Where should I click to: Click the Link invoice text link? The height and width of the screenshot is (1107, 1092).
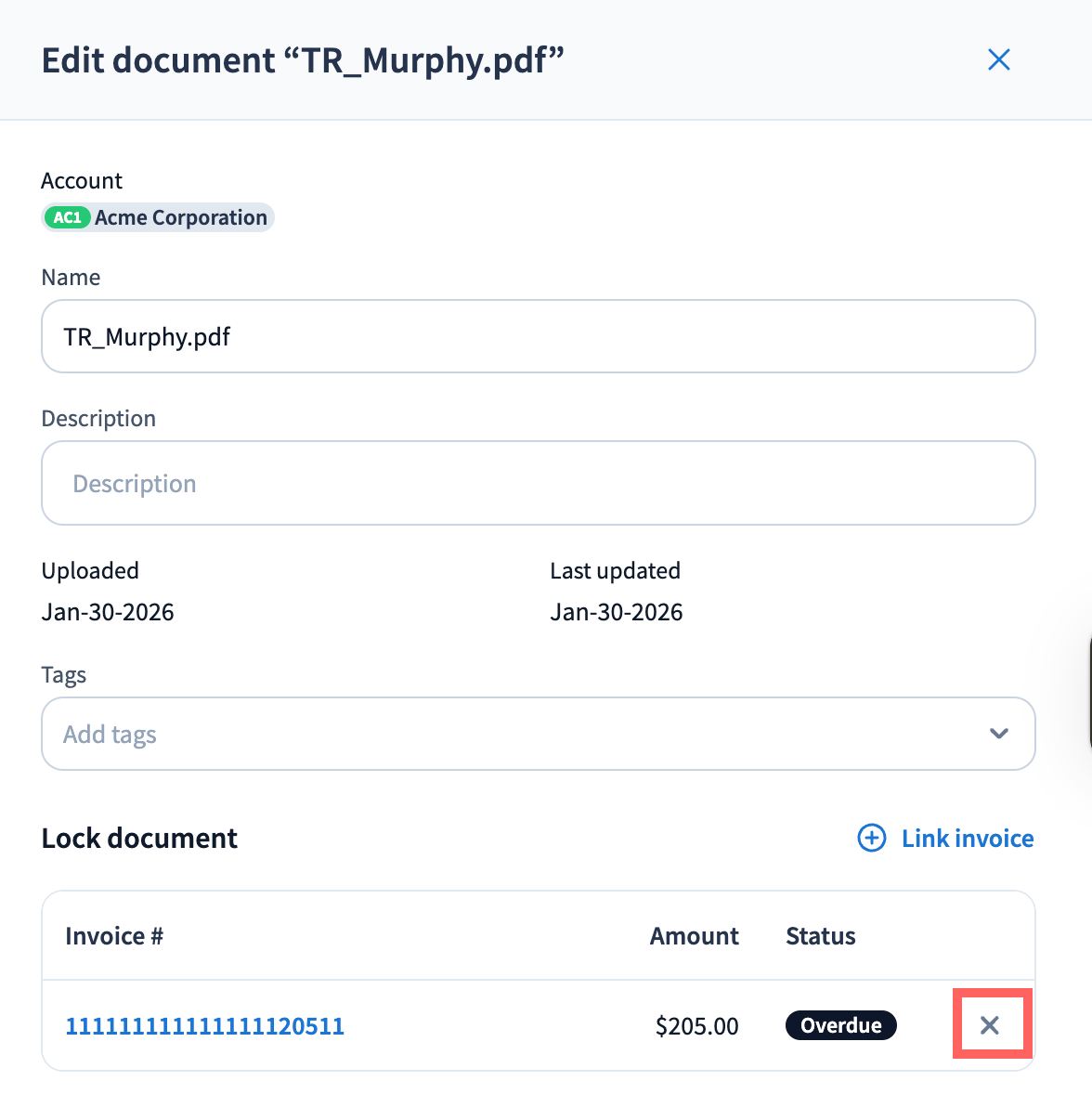(967, 839)
